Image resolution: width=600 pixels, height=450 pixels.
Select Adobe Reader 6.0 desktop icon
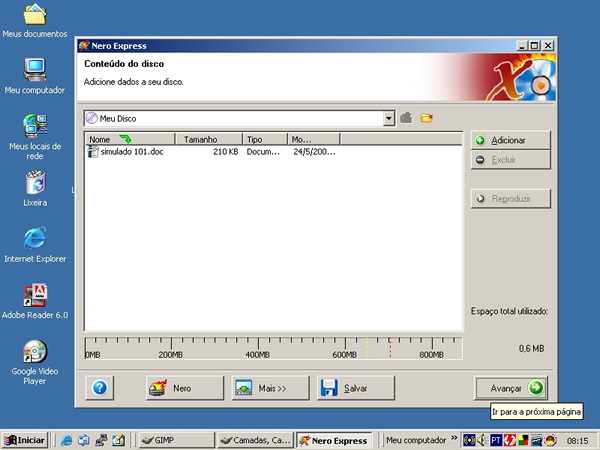pyautogui.click(x=35, y=302)
